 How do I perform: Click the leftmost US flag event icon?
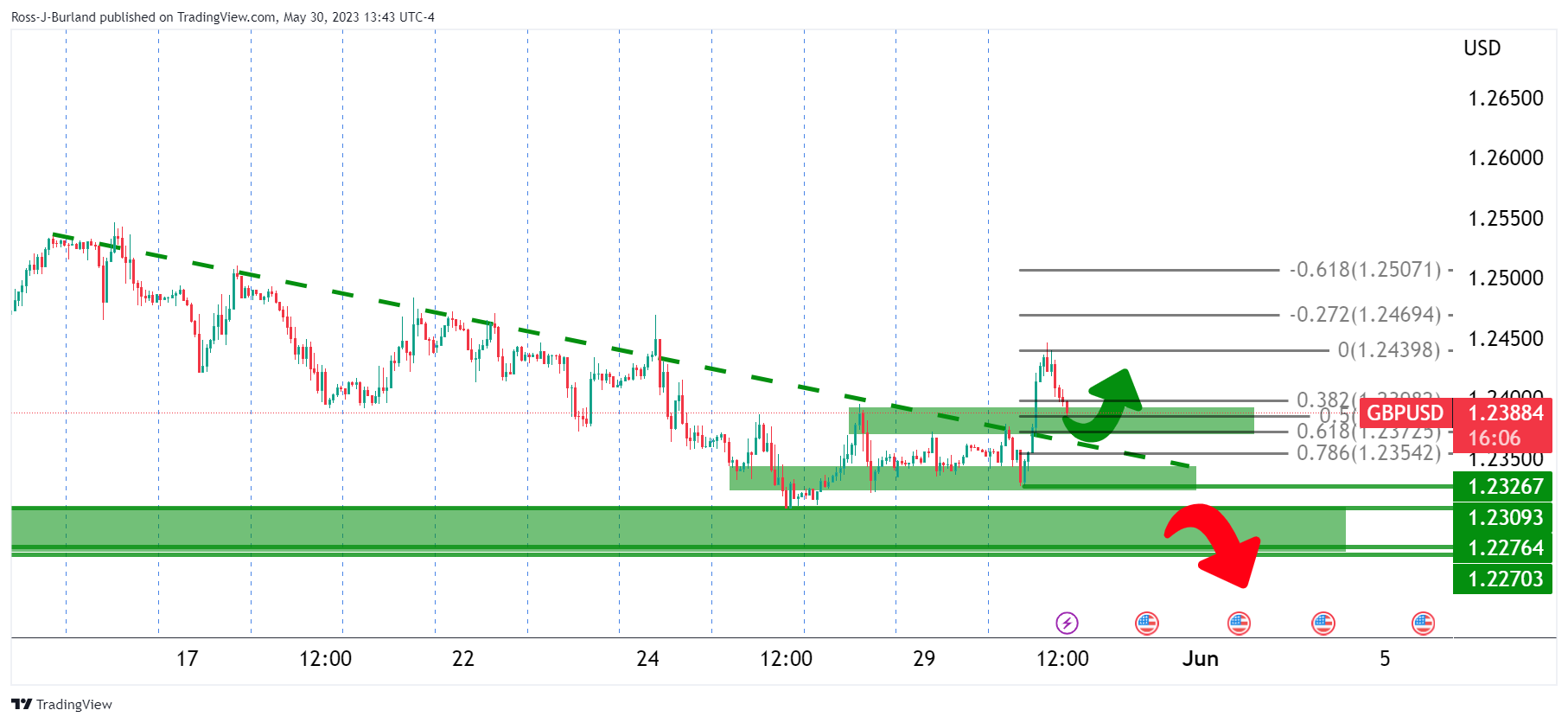[x=1146, y=623]
